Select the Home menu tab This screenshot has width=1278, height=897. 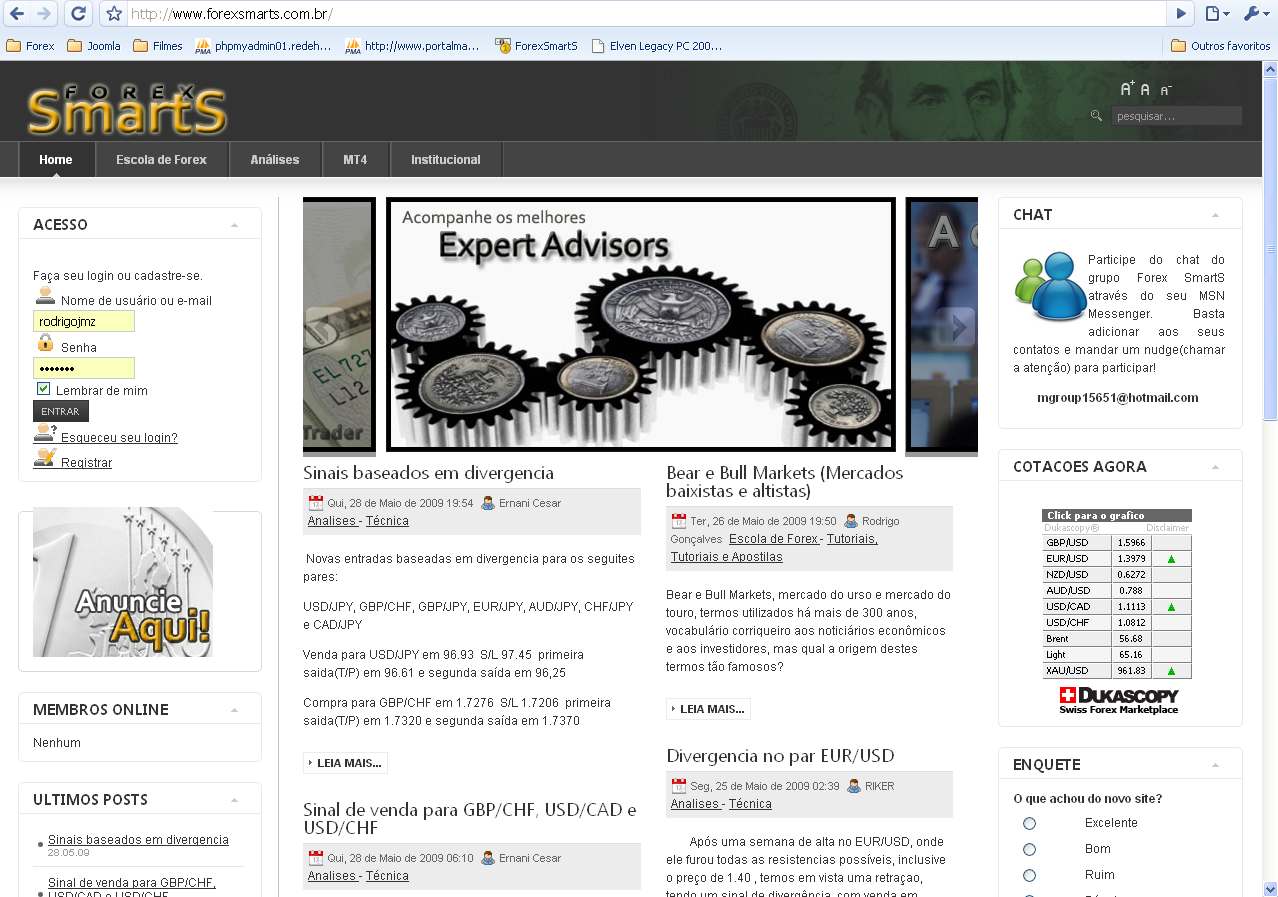tap(56, 159)
